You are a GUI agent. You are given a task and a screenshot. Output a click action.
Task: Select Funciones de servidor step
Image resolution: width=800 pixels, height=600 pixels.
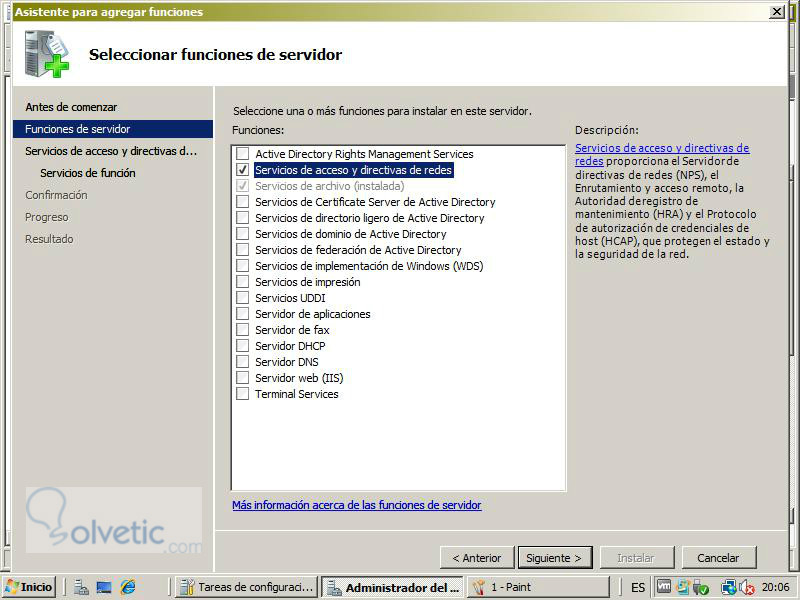click(112, 129)
